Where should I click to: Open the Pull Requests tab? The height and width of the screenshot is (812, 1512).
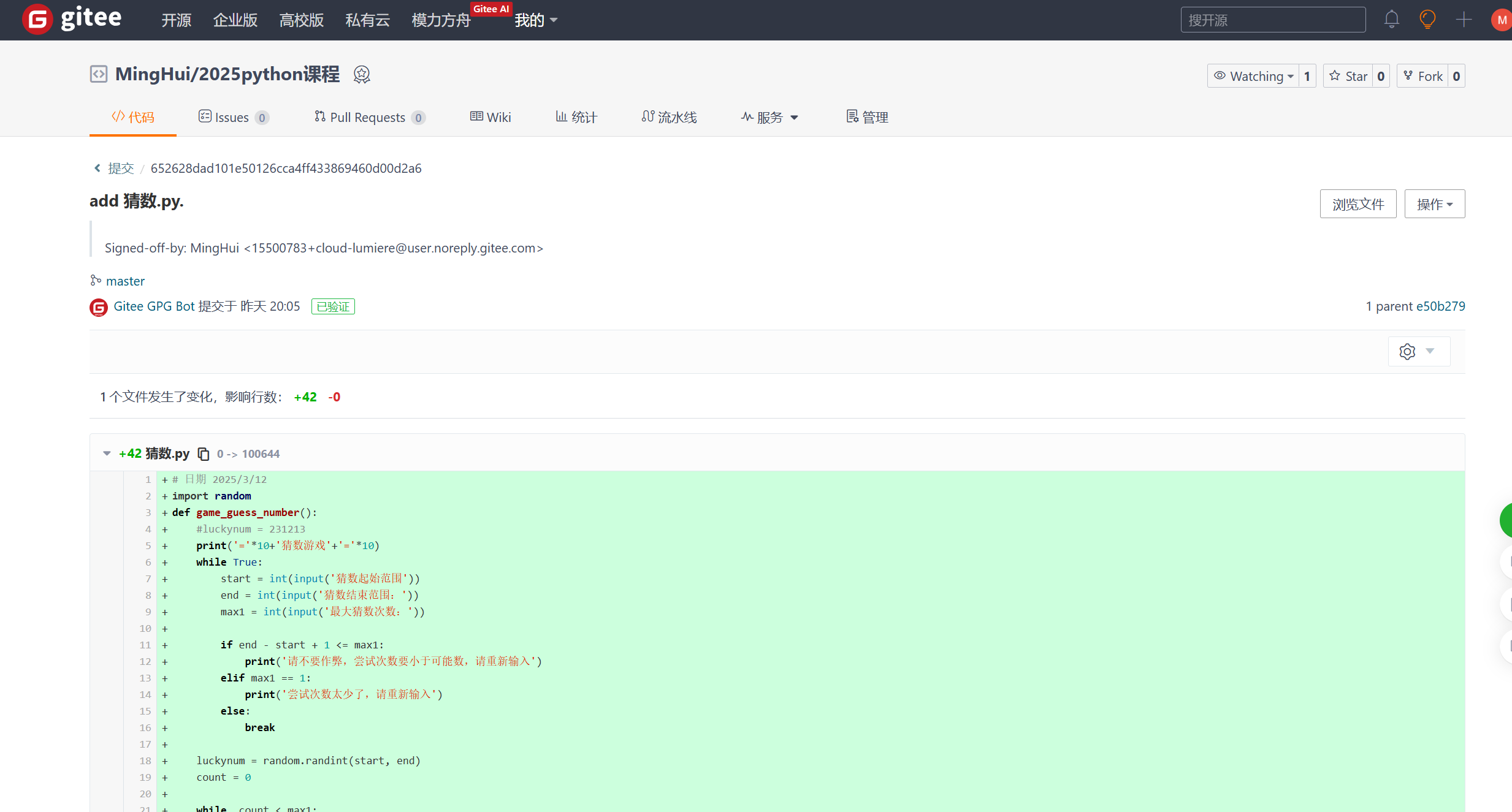(x=369, y=117)
